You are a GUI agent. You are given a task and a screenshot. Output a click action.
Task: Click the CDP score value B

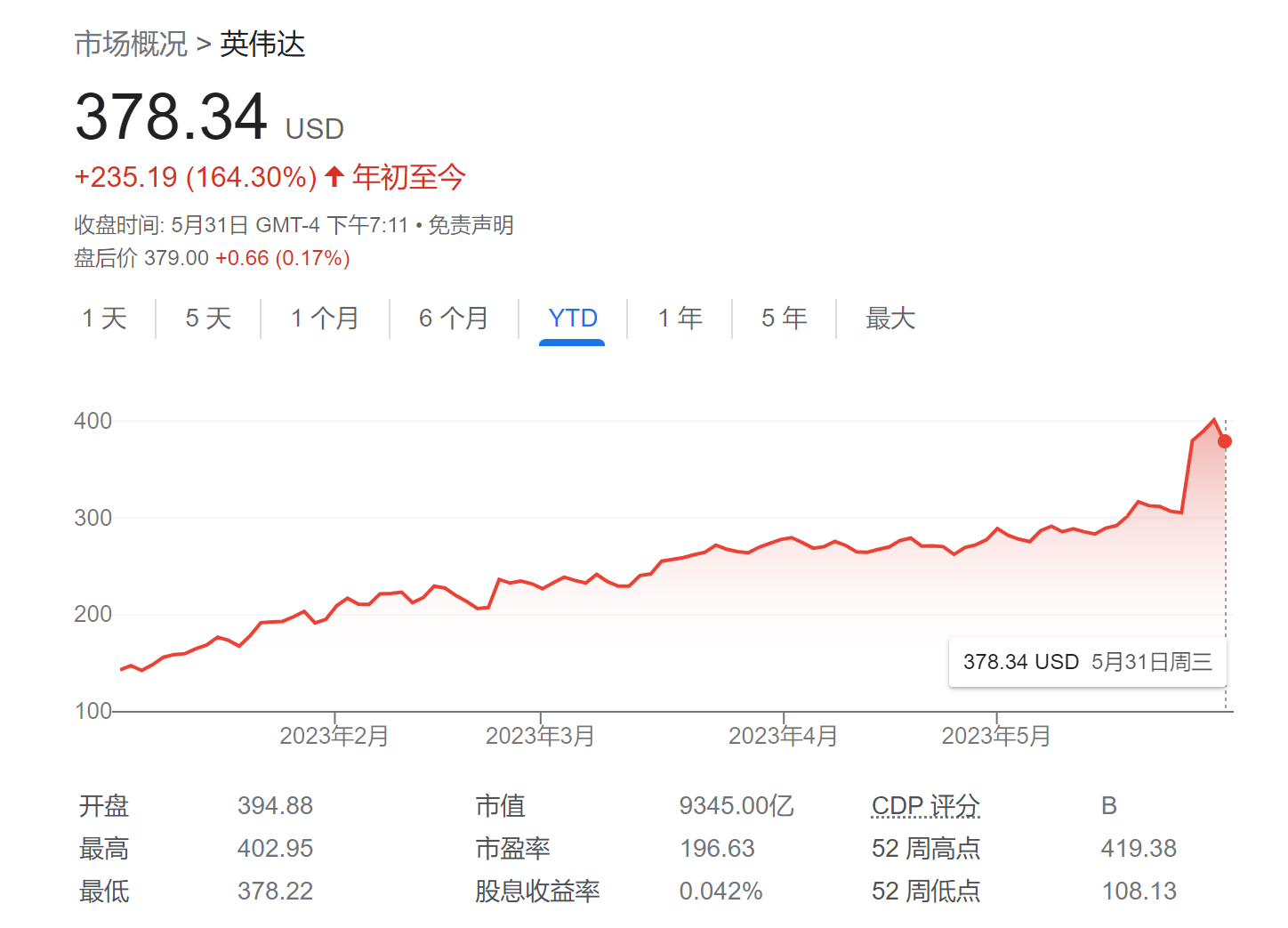[x=1108, y=805]
